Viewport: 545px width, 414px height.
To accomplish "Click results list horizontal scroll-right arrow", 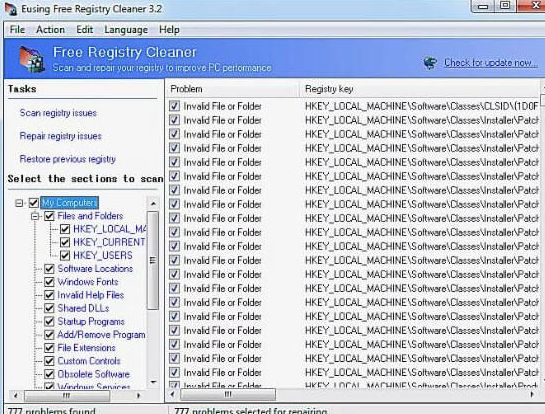I will (x=532, y=395).
